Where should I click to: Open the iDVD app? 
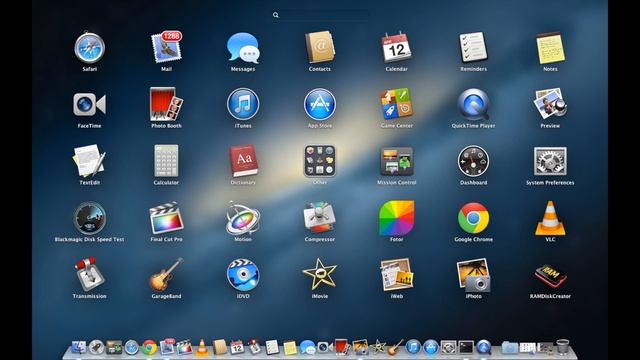pyautogui.click(x=243, y=275)
